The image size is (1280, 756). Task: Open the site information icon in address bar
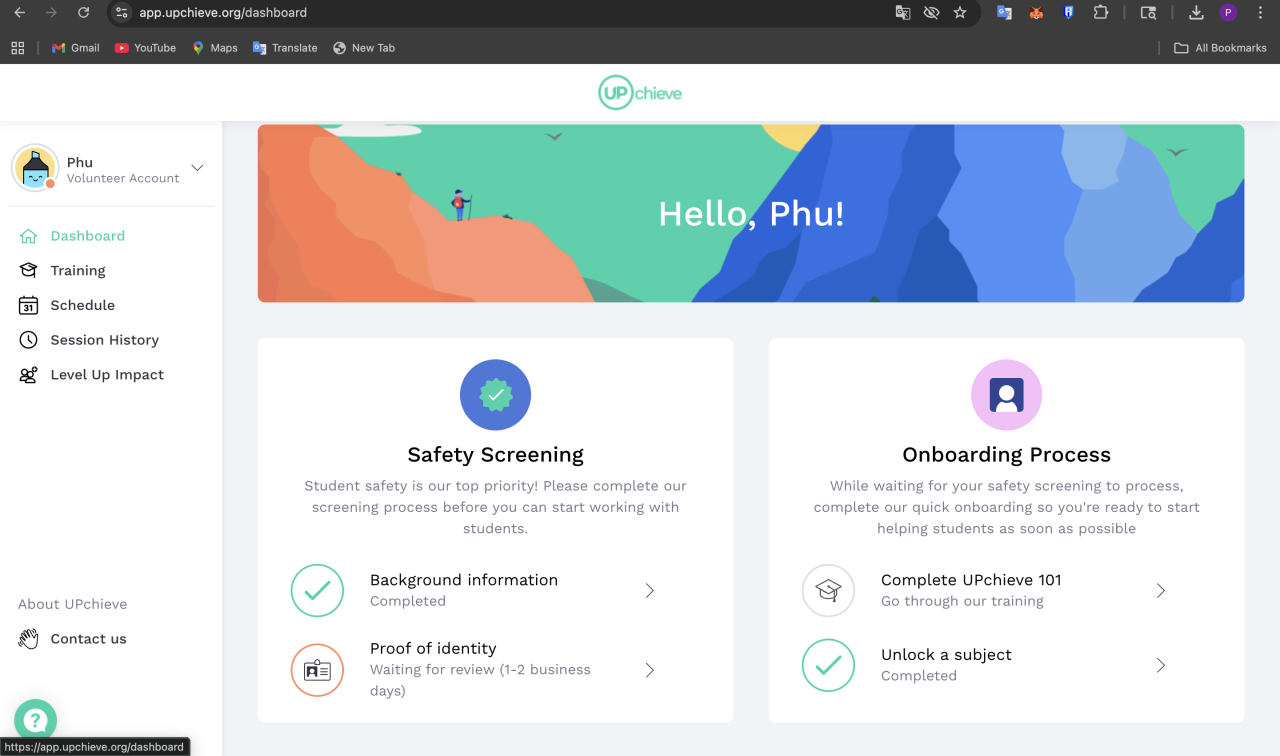(x=122, y=13)
